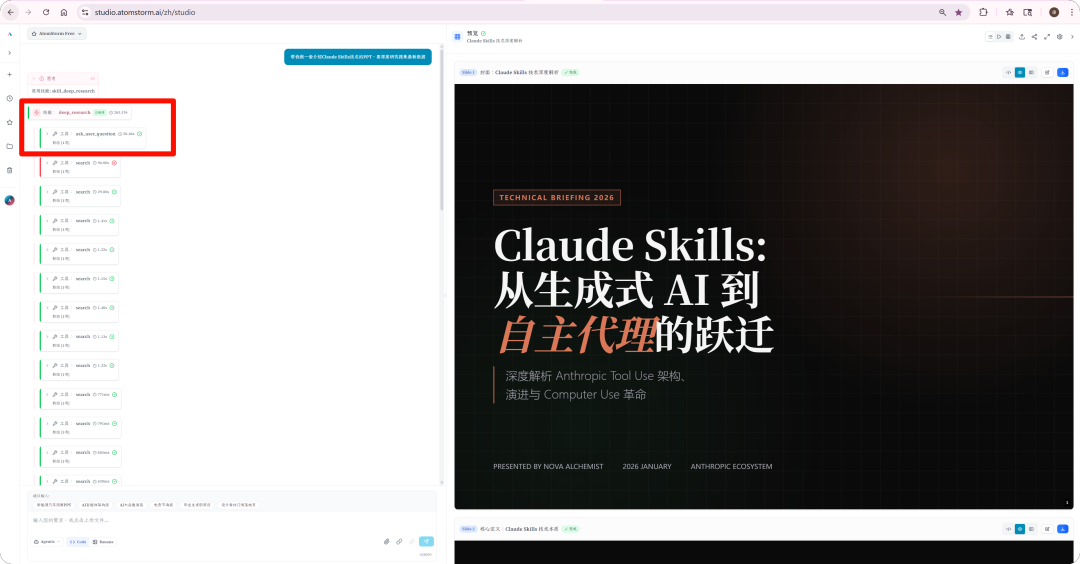This screenshot has height=564, width=1080.
Task: Show the Slide 1 code view
Action: (x=1008, y=72)
